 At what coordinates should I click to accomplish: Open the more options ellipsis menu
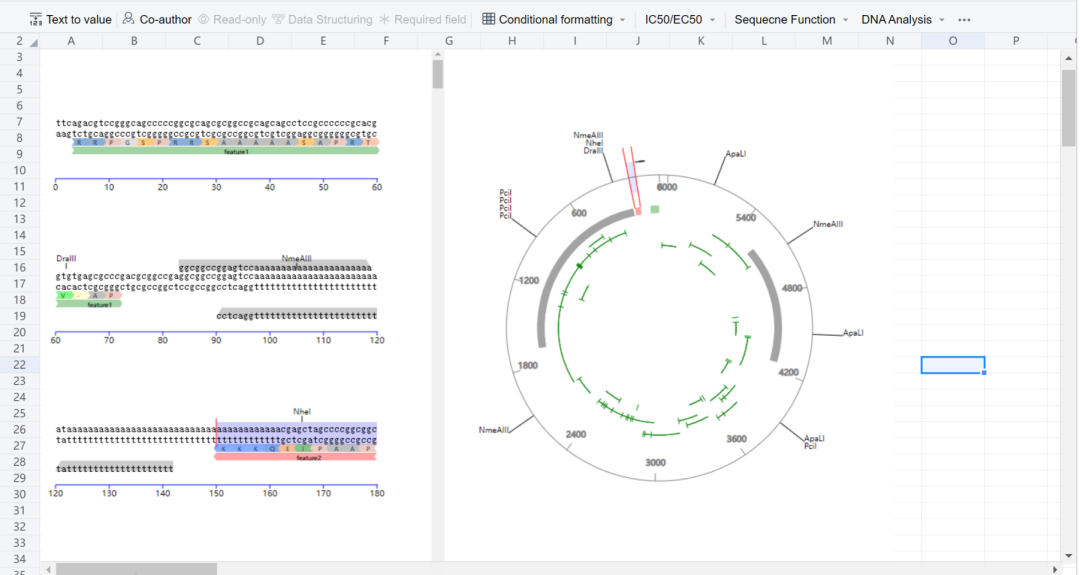[x=964, y=20]
